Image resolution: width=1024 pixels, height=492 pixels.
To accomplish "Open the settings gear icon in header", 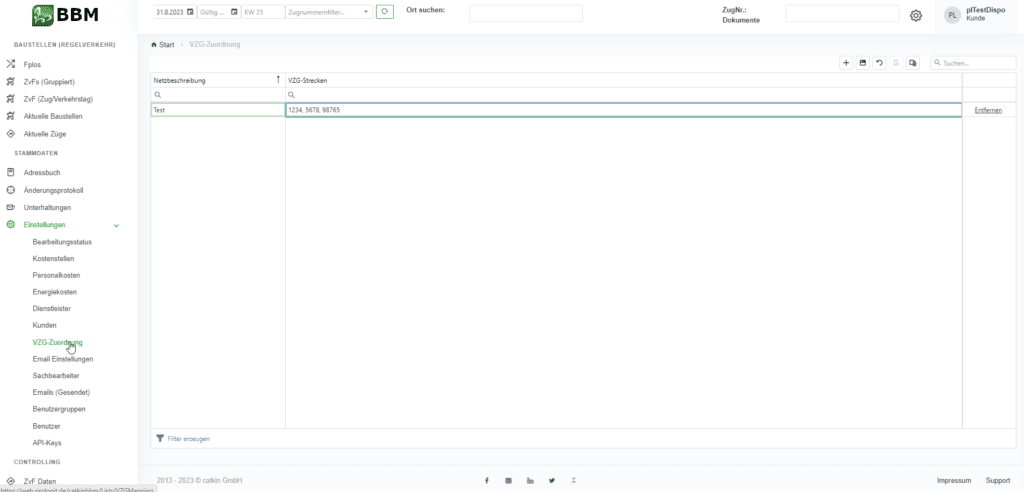I will click(915, 15).
